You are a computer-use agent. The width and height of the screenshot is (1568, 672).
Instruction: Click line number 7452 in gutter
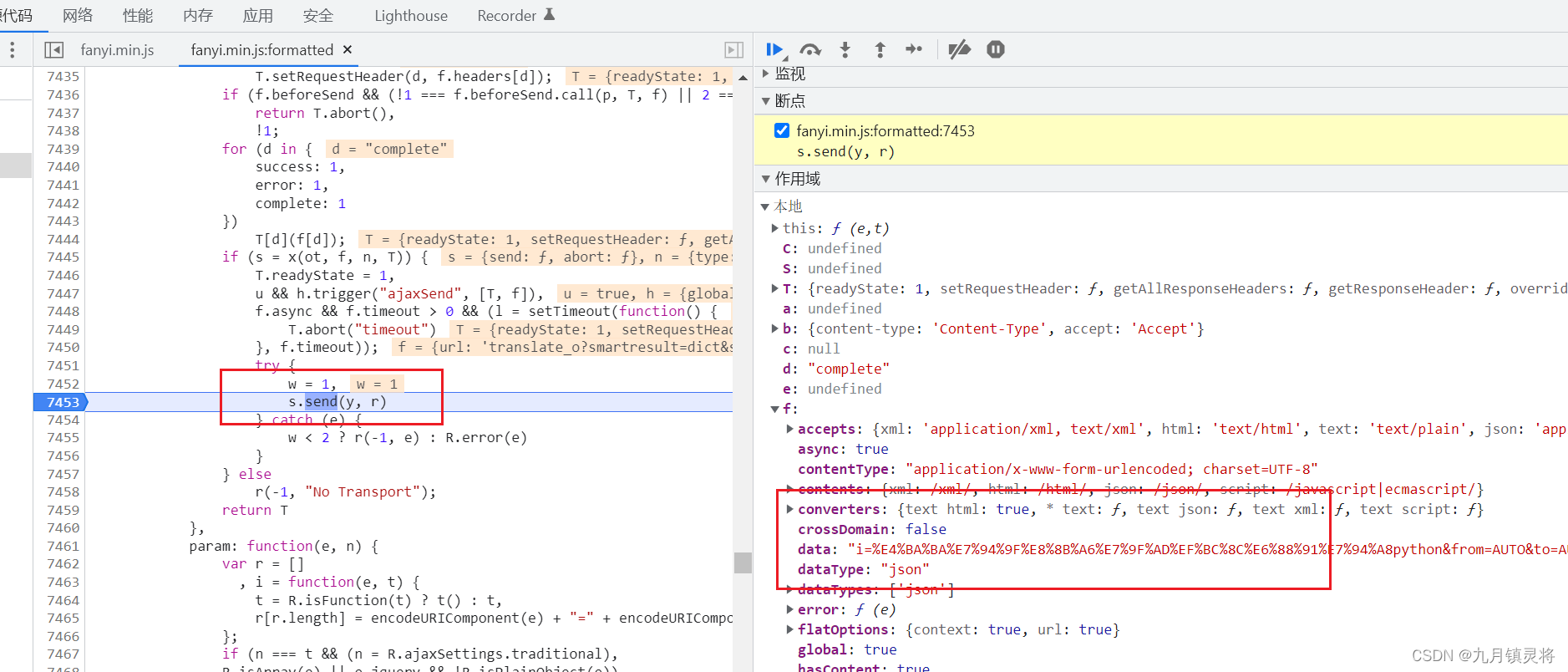tap(63, 384)
